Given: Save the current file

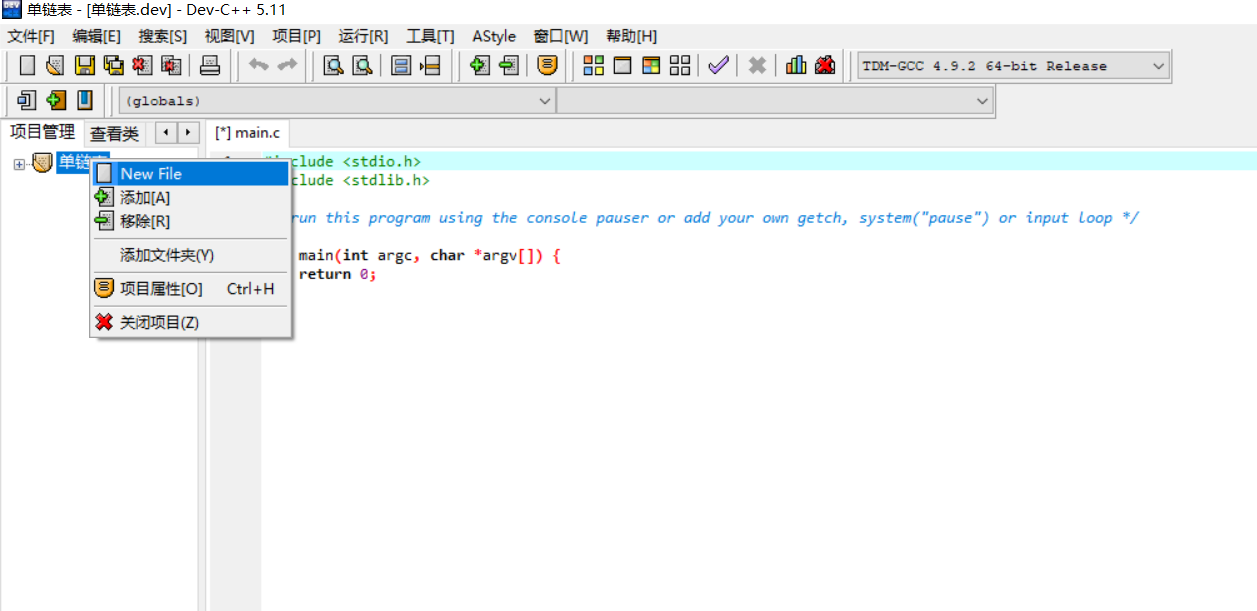Looking at the screenshot, I should tap(83, 64).
